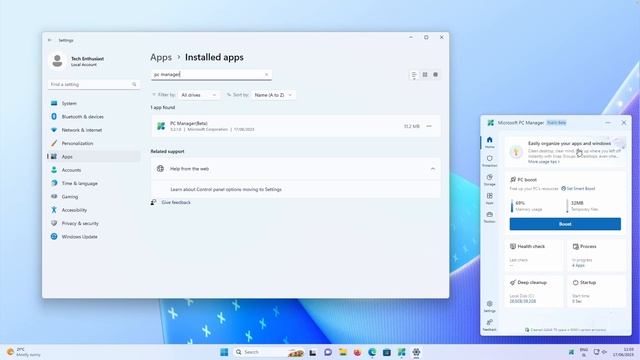Open the Process card
Image resolution: width=640 pixels, height=360 pixels.
pyautogui.click(x=596, y=256)
